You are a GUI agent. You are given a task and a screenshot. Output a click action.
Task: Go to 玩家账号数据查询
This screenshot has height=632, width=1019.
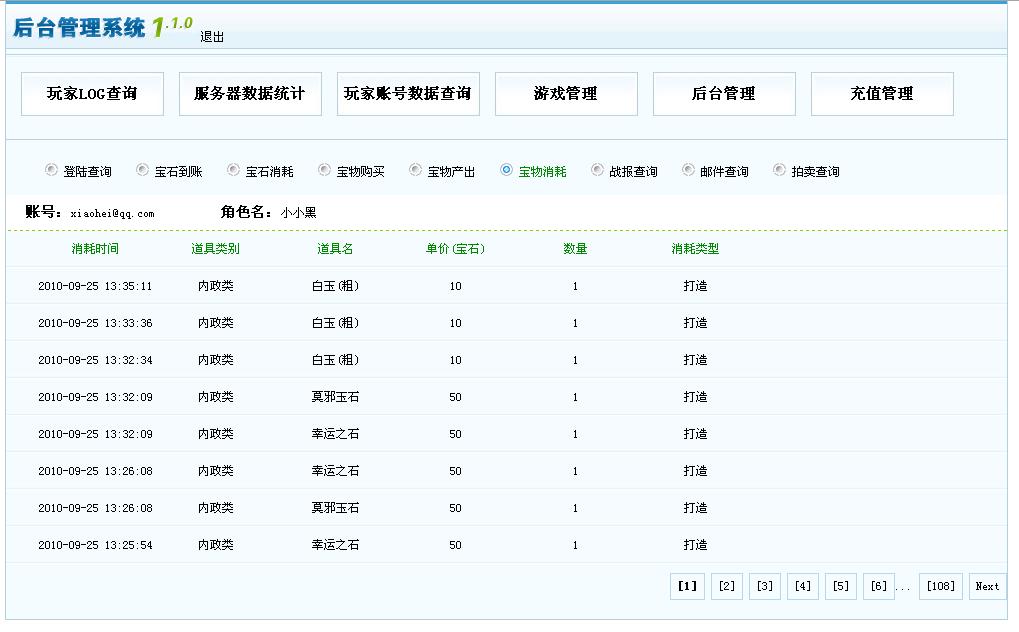(408, 94)
